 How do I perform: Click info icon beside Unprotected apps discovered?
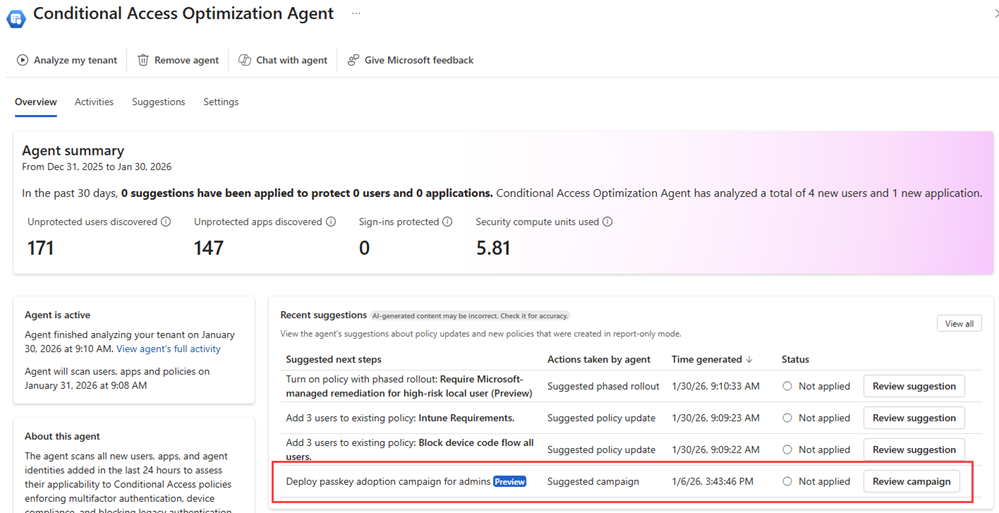click(331, 222)
